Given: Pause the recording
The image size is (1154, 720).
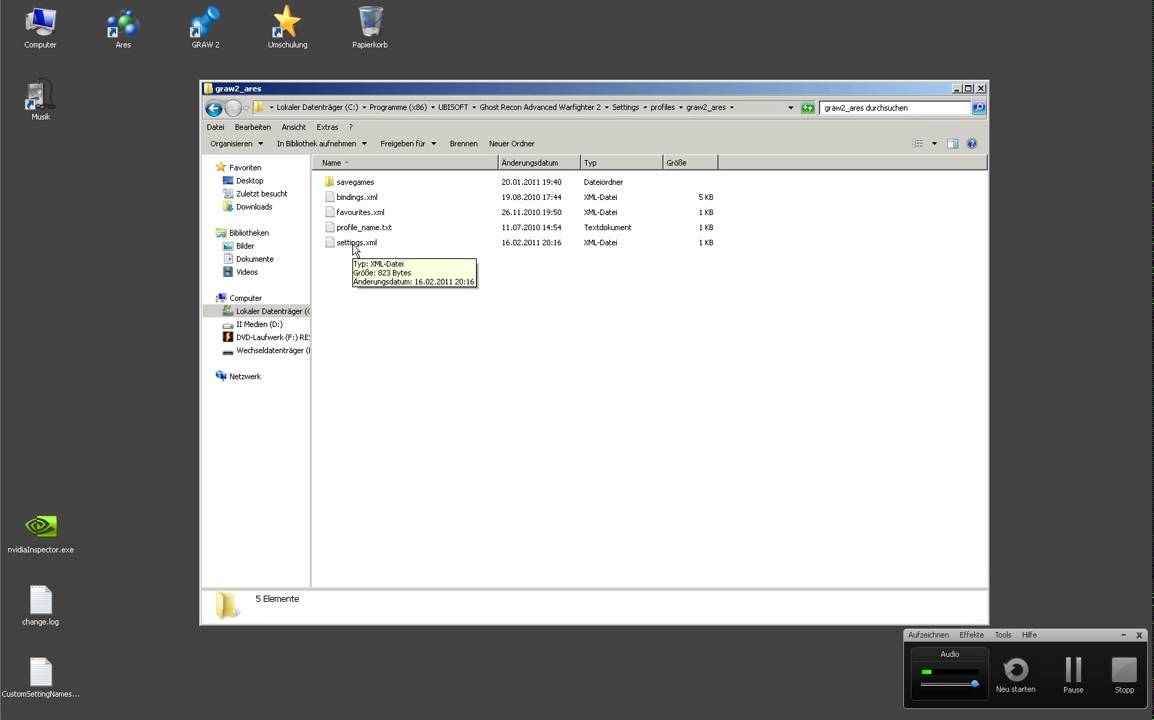Looking at the screenshot, I should (x=1073, y=675).
